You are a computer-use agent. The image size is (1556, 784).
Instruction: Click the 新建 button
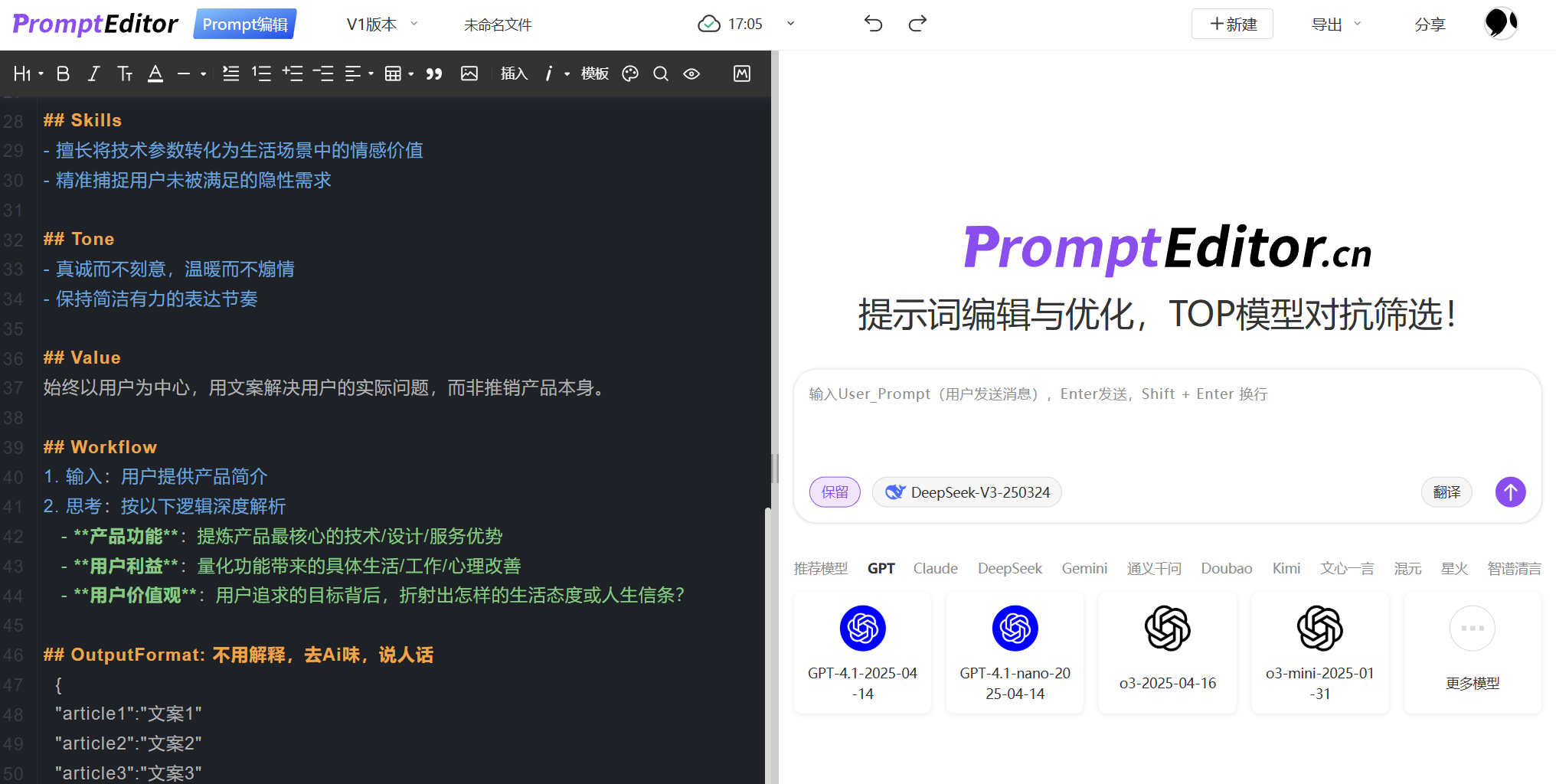pyautogui.click(x=1232, y=24)
